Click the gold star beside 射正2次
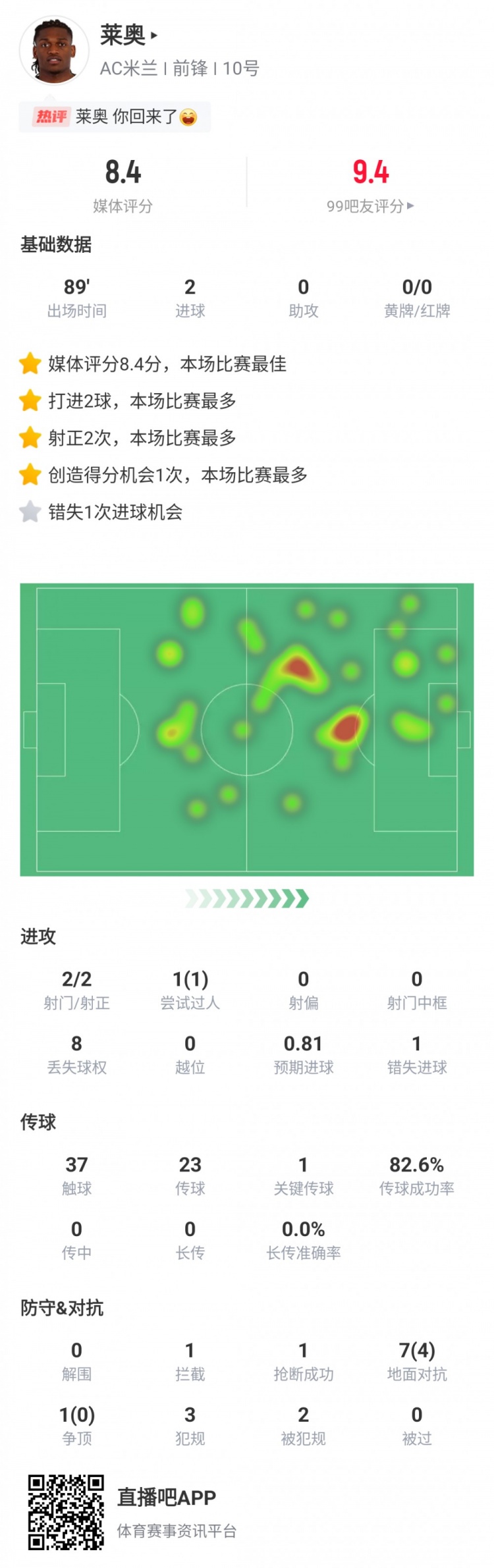 [x=30, y=437]
